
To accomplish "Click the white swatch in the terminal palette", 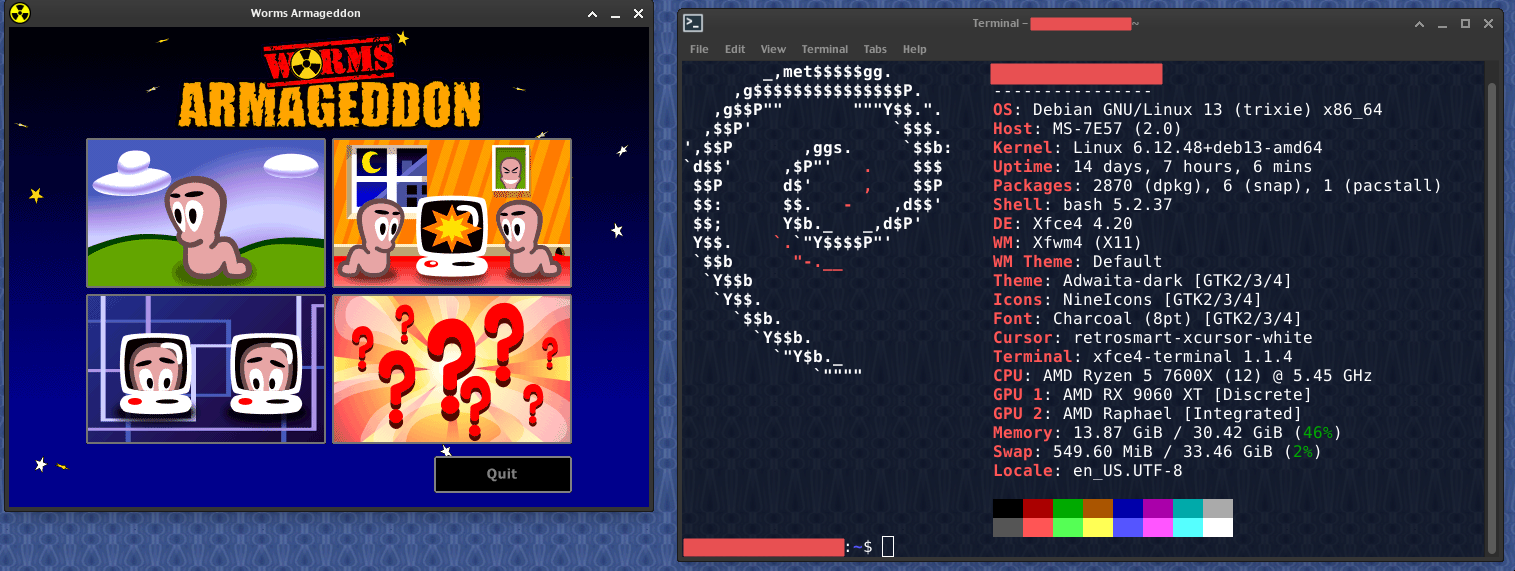I will [1218, 527].
